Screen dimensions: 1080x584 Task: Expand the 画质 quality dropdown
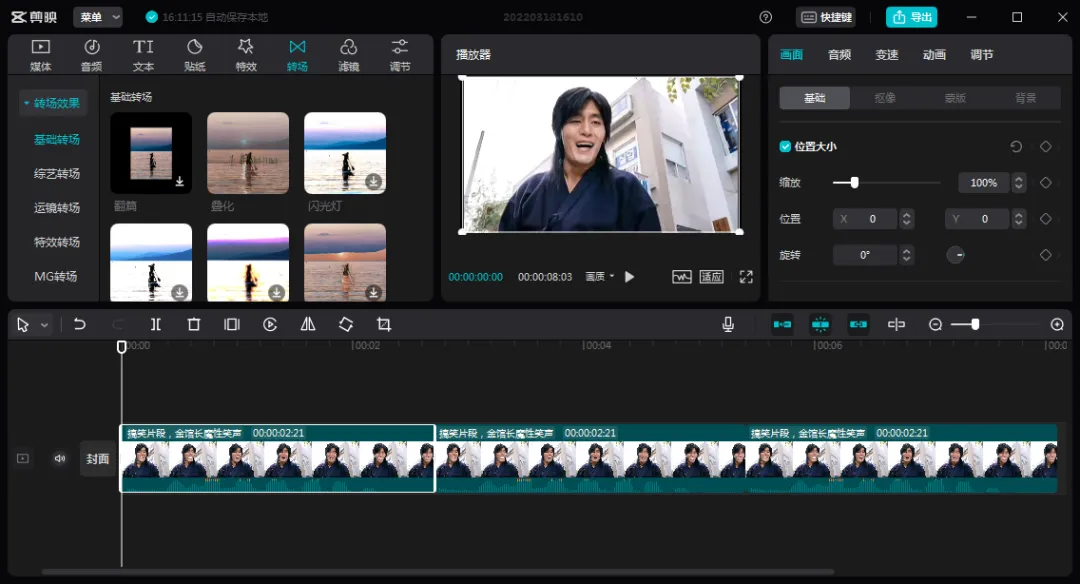[599, 277]
